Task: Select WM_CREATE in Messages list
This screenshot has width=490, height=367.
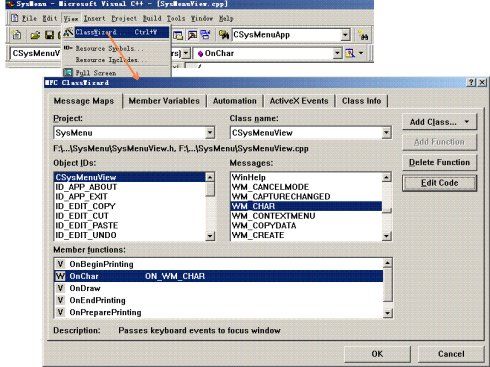Action: tap(306, 235)
